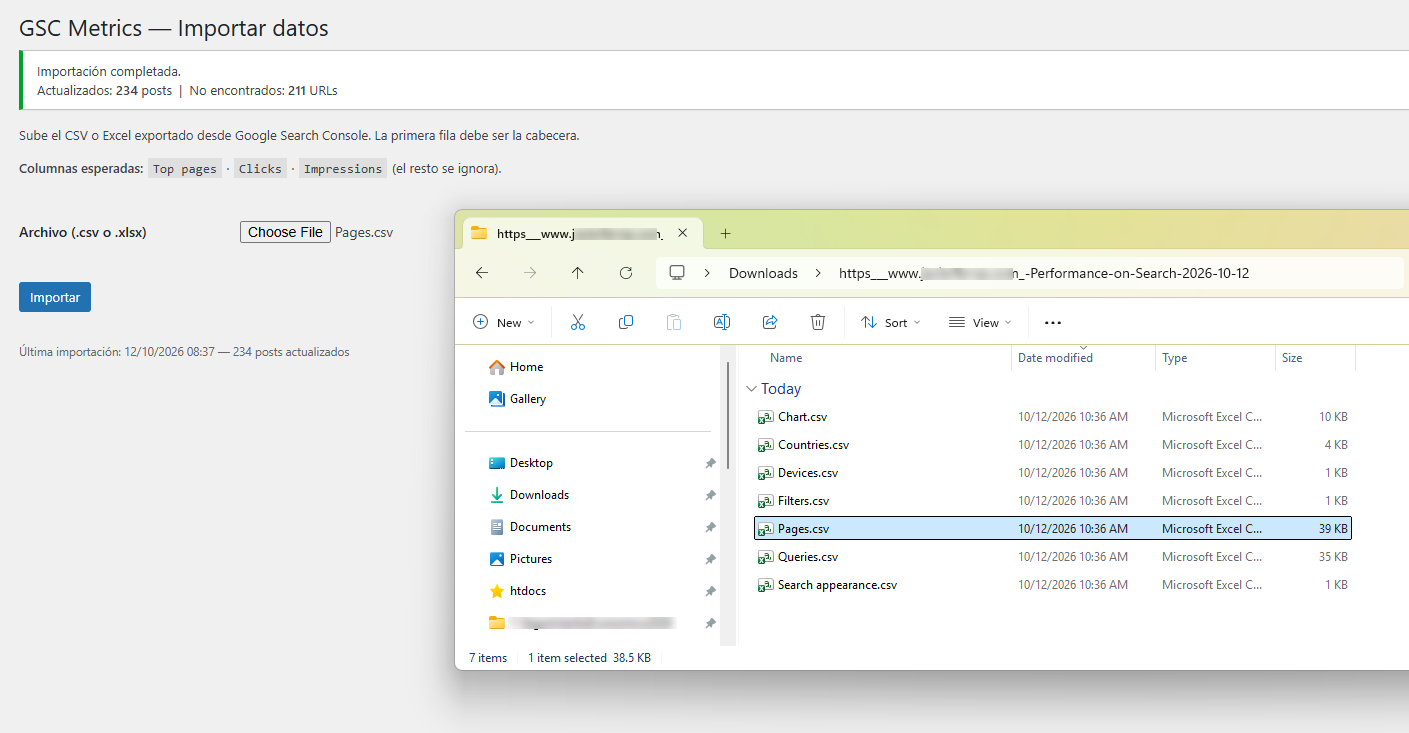Screen dimensions: 1409x733
Task: Go up one folder level arrow
Action: coord(578,273)
